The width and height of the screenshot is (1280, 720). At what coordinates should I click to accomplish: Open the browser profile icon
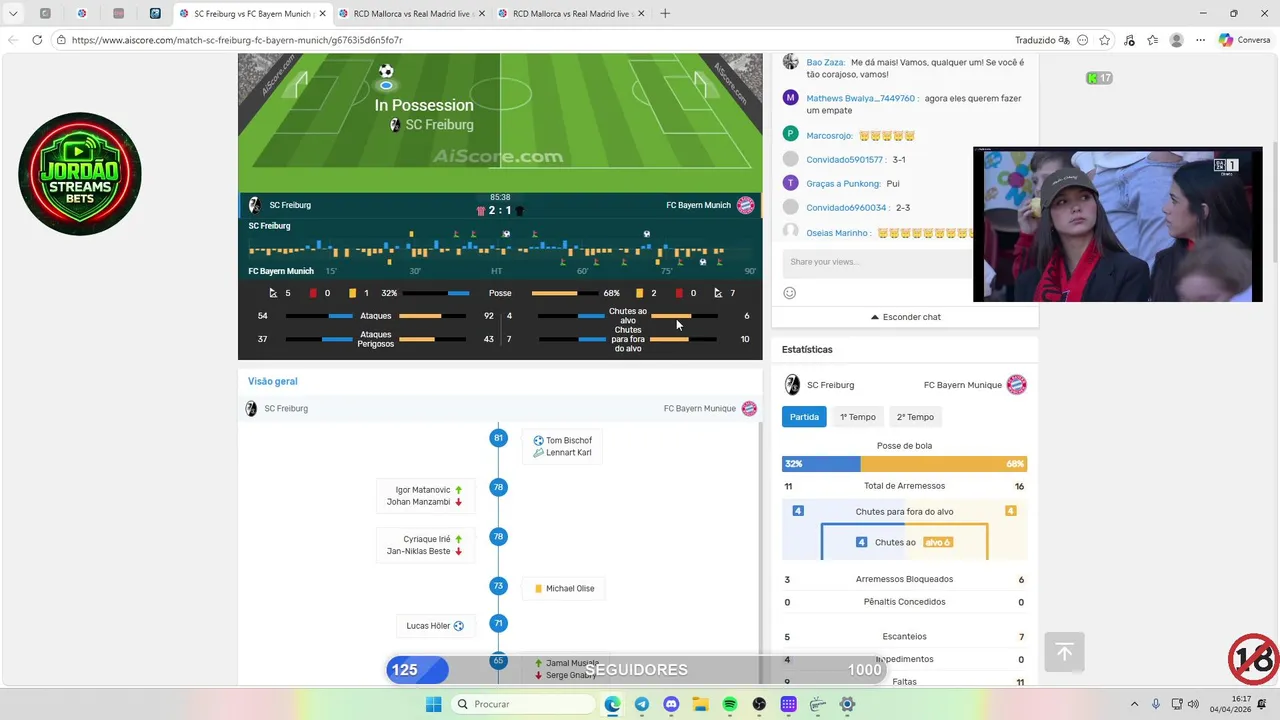pyautogui.click(x=1176, y=40)
